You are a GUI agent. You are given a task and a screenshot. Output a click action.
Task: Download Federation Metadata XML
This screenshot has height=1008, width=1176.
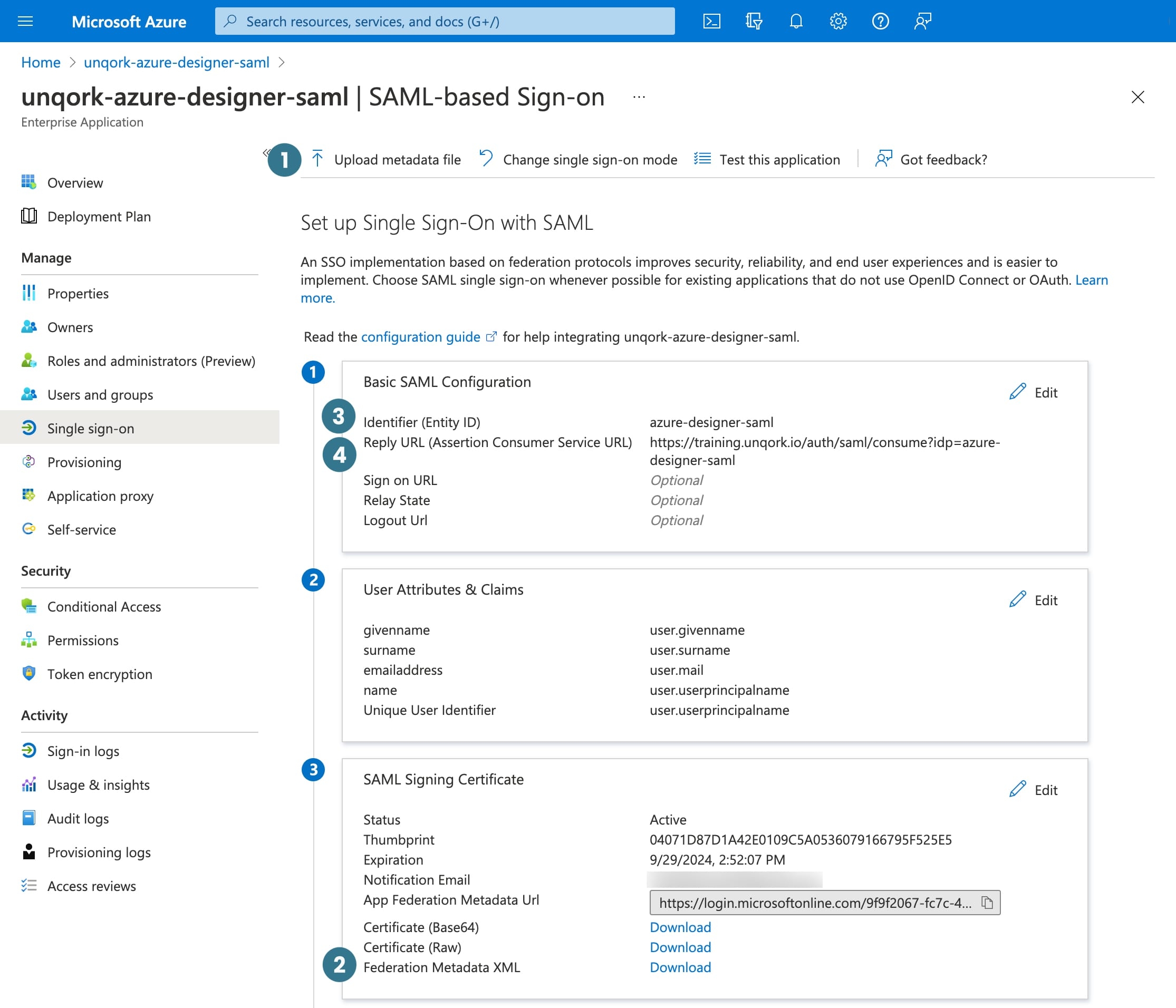(680, 967)
